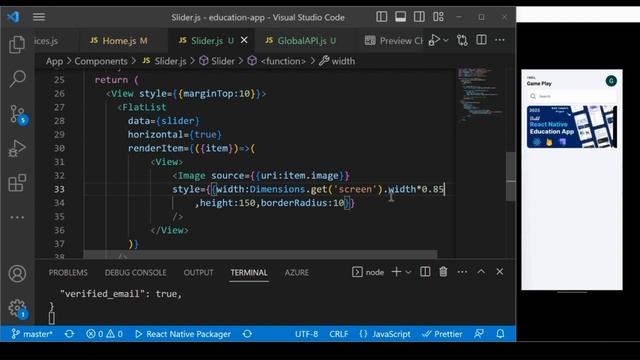Screen dimensions: 640x360
Task: Open the VS Code hamburger menu
Action: tap(39, 17)
